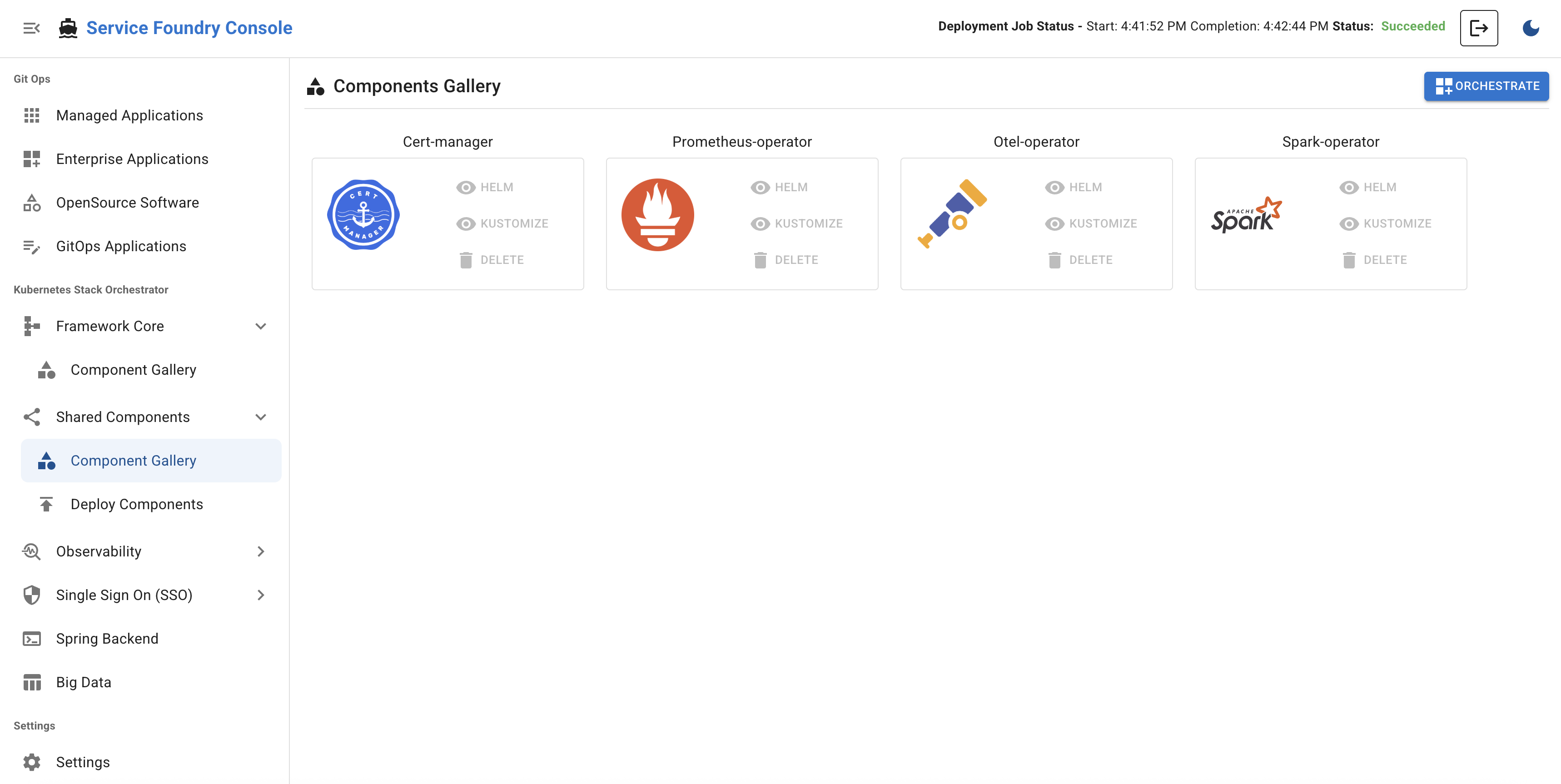Click the Cert-manager card title
Image resolution: width=1561 pixels, height=784 pixels.
[448, 142]
